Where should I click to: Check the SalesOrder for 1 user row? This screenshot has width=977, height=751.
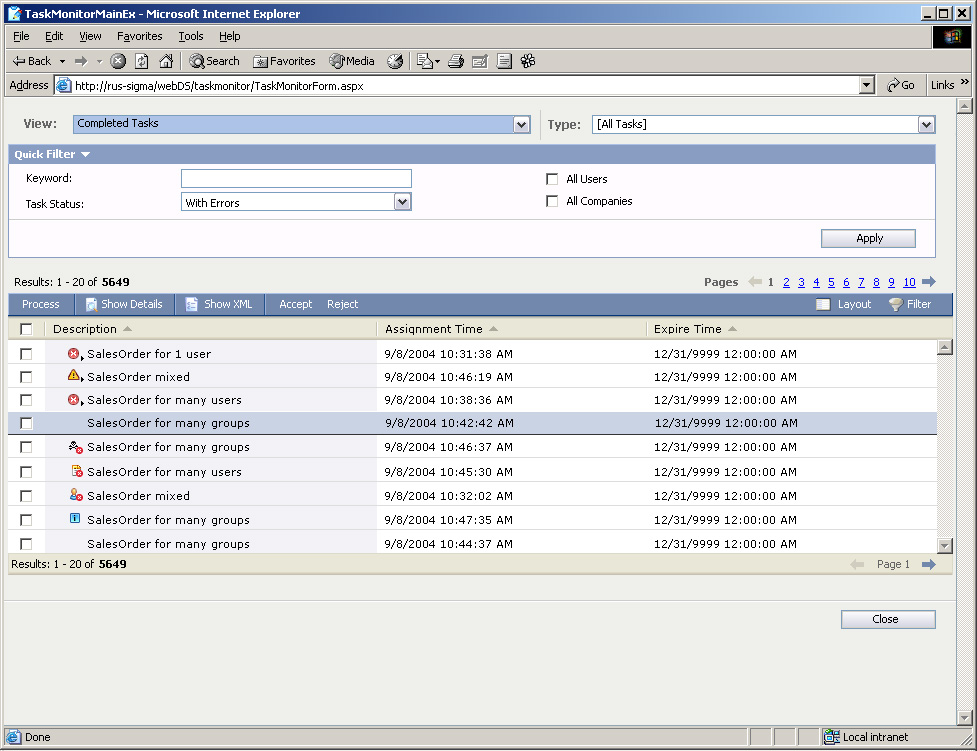26,354
